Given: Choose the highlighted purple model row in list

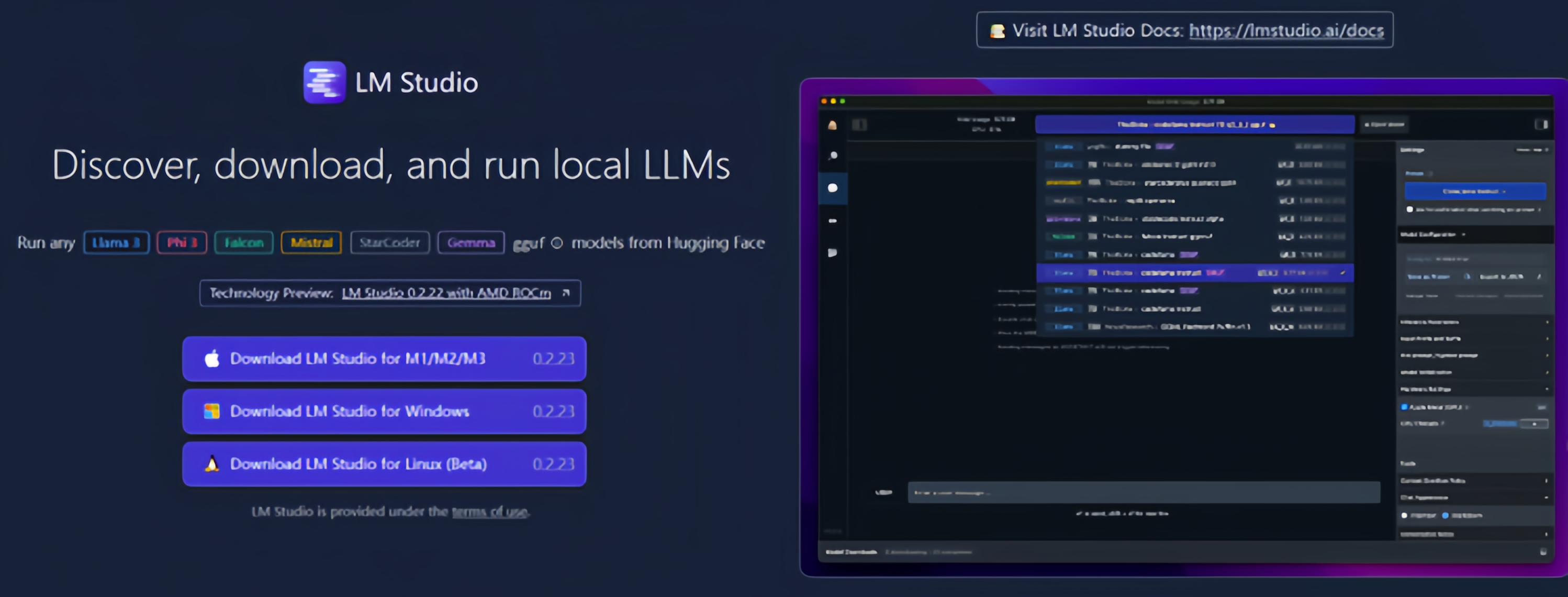Looking at the screenshot, I should click(1194, 273).
